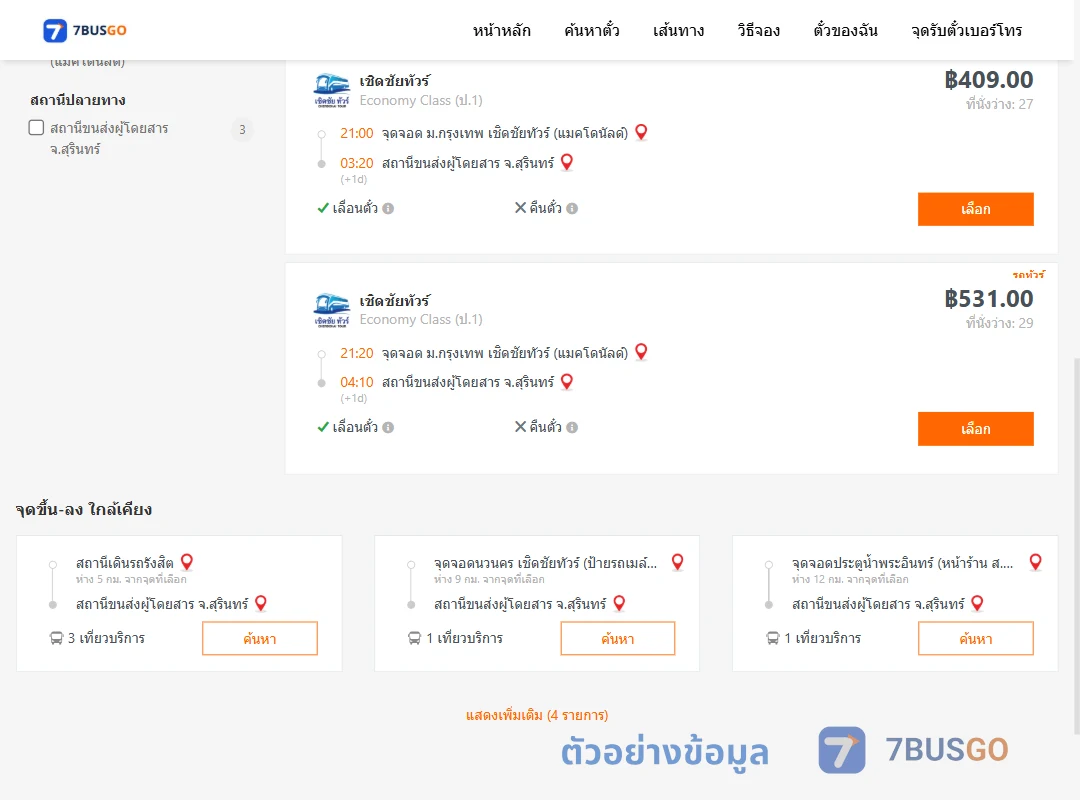Image resolution: width=1080 pixels, height=800 pixels.
Task: Open the ค้นหาตั๋ว menu item
Action: click(592, 30)
